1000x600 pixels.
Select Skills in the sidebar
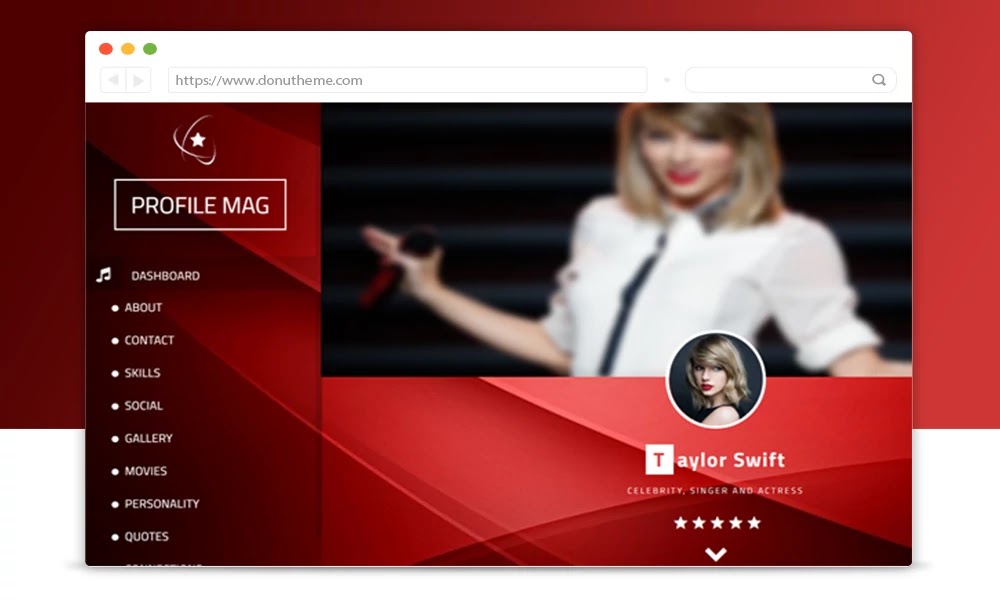click(x=142, y=372)
